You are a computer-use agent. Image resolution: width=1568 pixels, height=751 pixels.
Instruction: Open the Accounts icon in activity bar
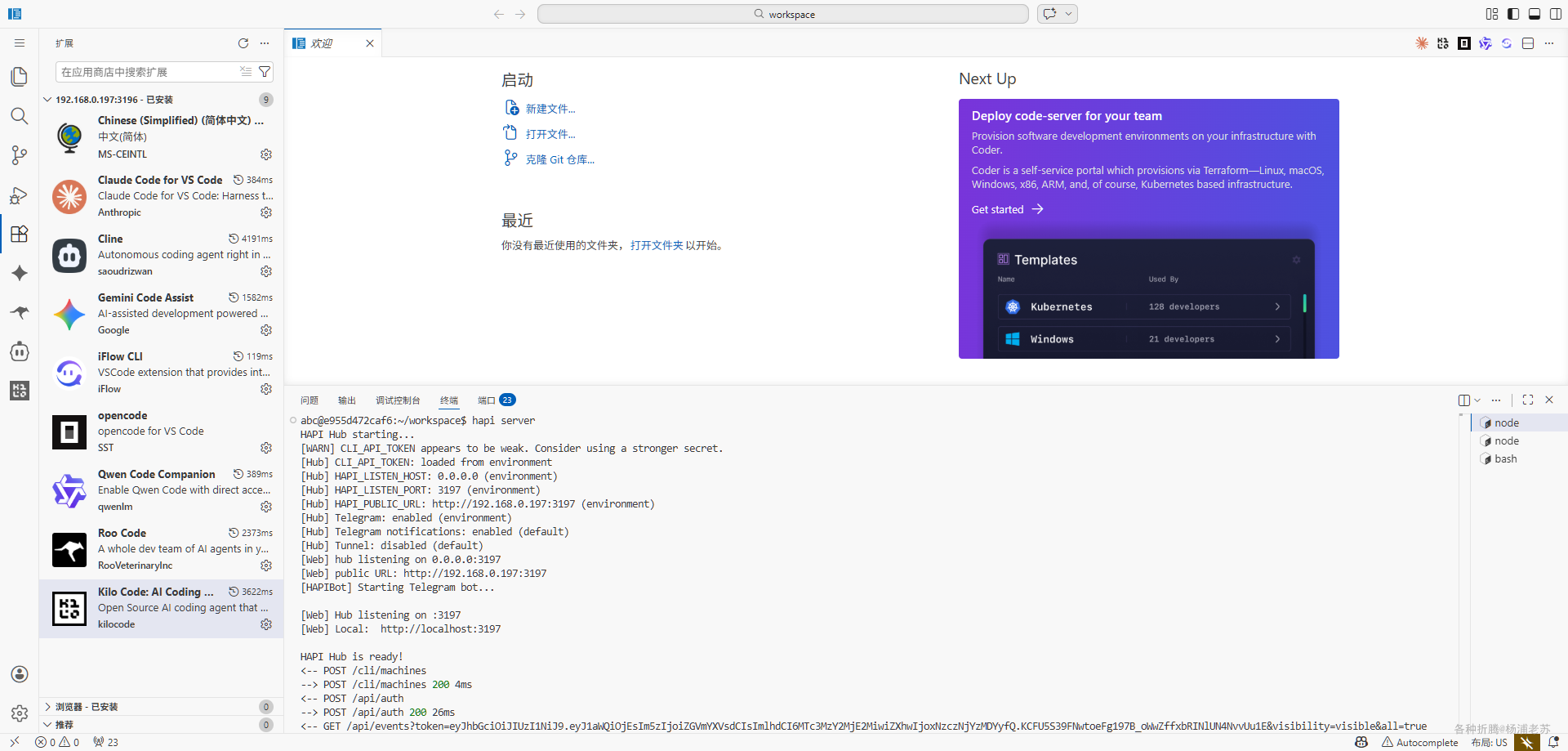pyautogui.click(x=20, y=674)
